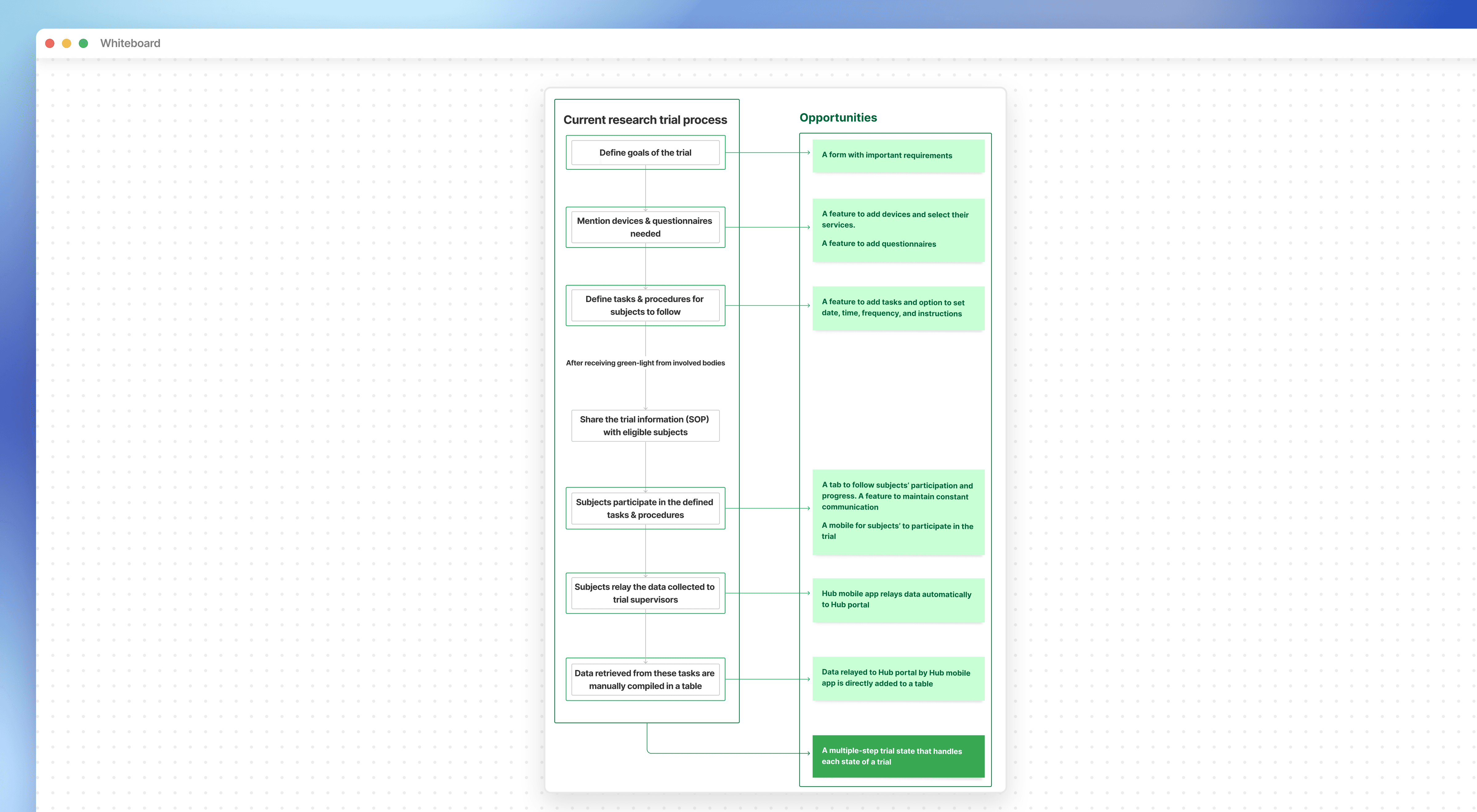Click the 'Opportunities' heading
The image size is (1477, 812).
pos(838,117)
